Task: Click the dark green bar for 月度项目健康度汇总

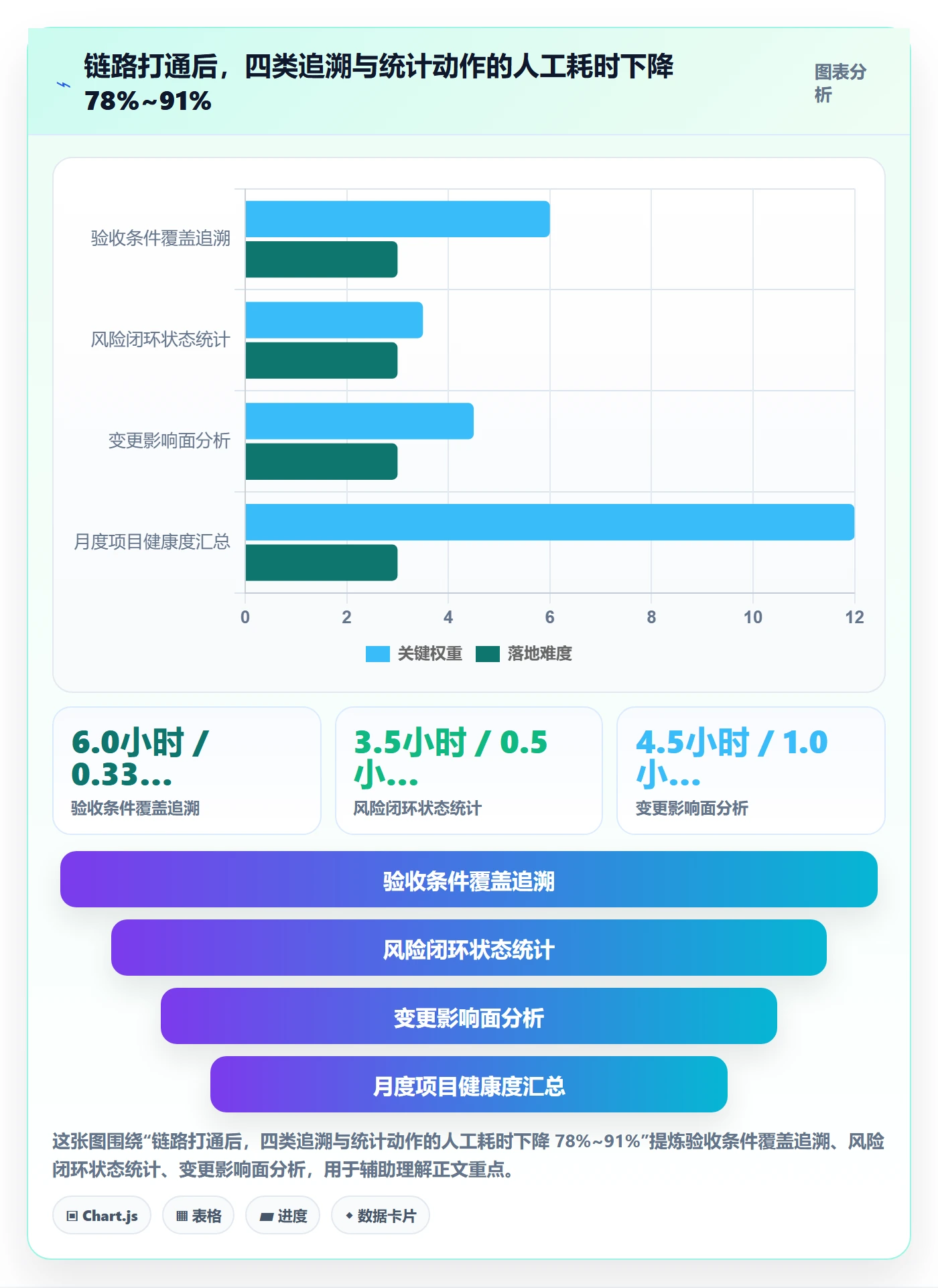Action: pos(322,563)
